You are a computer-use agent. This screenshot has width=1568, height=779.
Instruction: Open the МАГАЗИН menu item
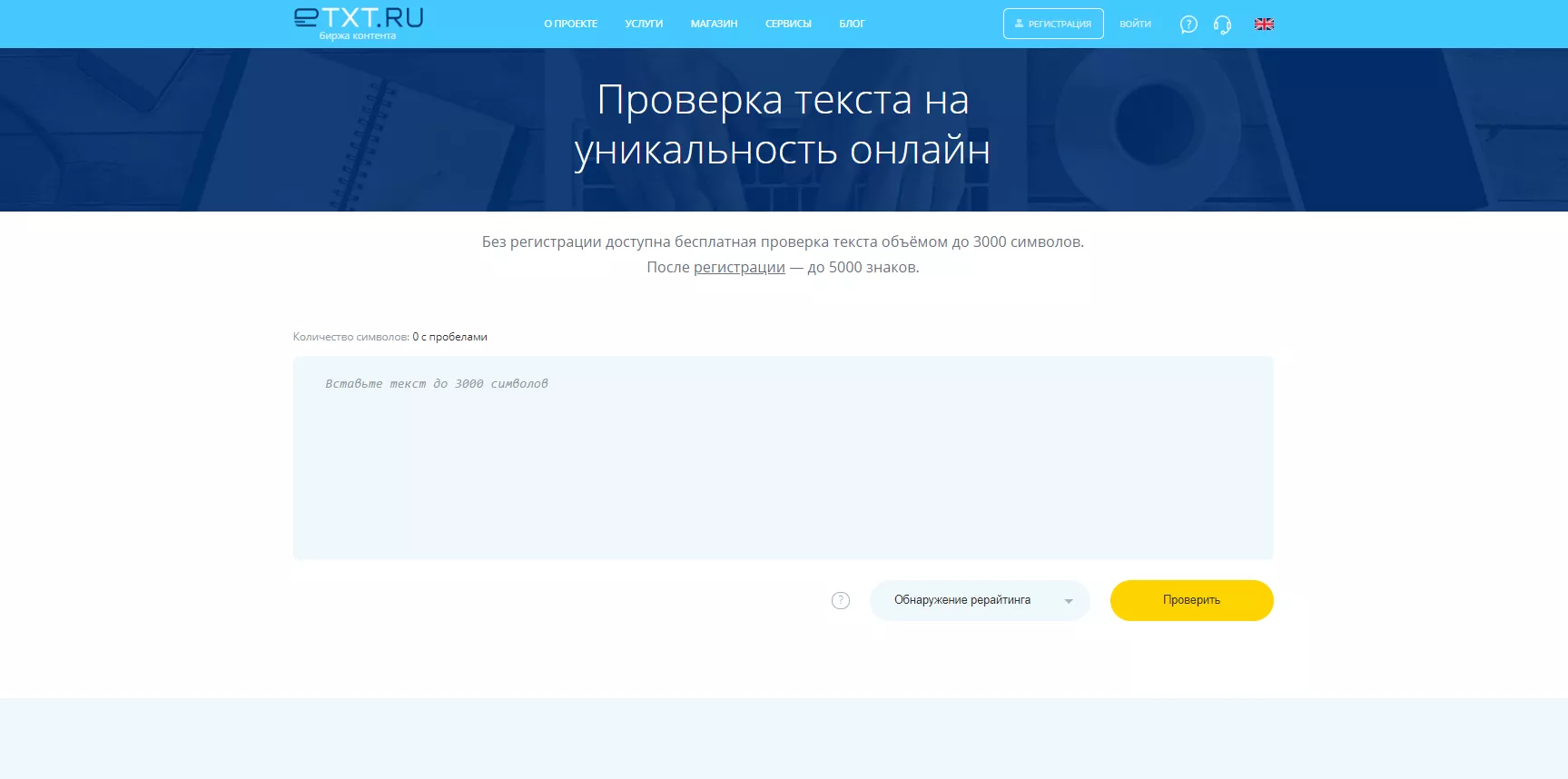(x=714, y=24)
